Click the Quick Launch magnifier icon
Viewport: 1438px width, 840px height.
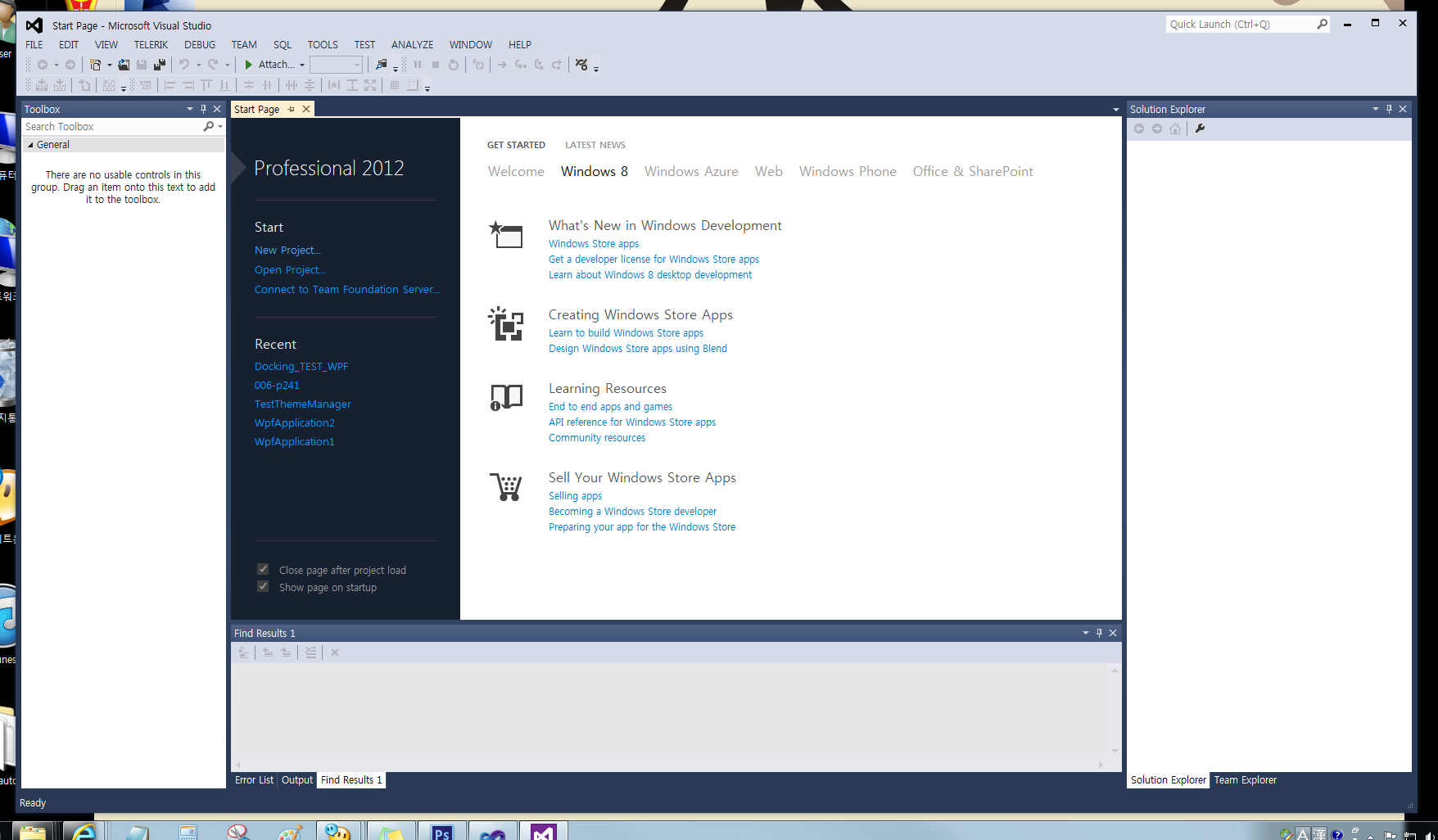coord(1322,25)
